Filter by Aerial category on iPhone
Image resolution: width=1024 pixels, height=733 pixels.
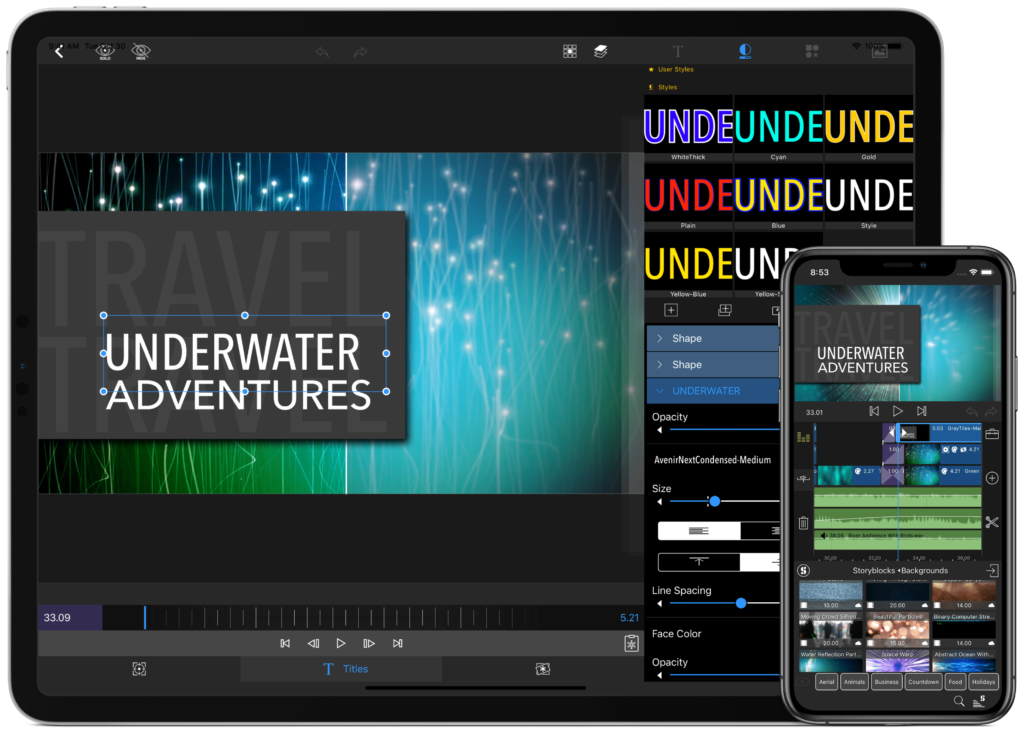[x=827, y=682]
